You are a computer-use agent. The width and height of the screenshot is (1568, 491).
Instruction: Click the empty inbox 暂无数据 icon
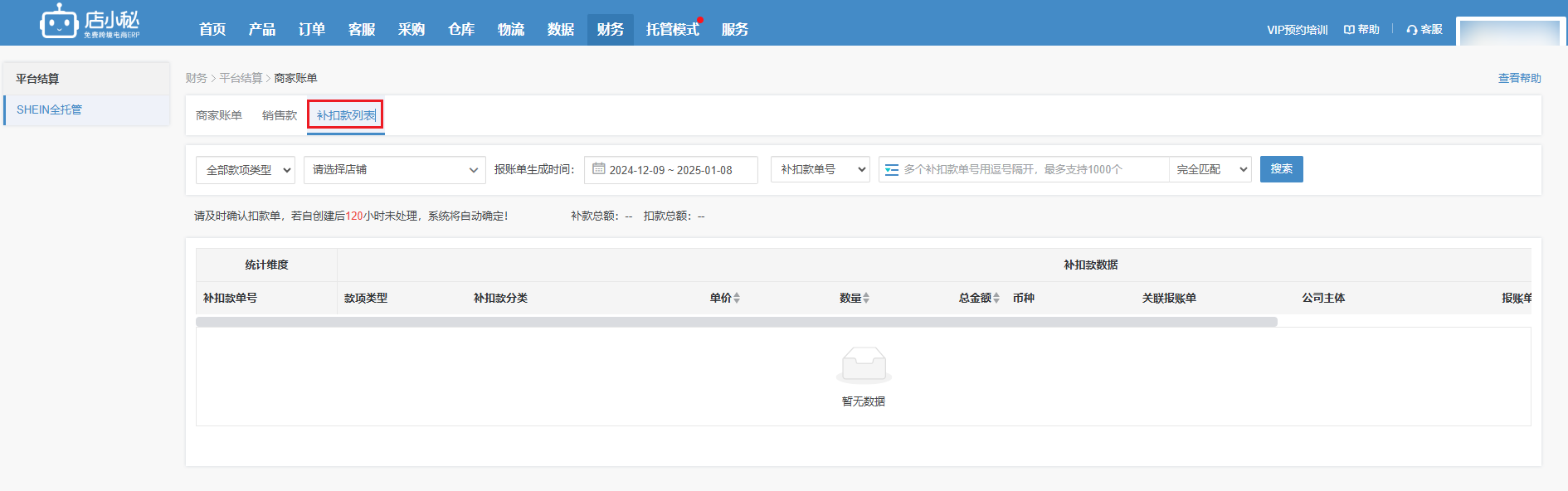click(864, 365)
